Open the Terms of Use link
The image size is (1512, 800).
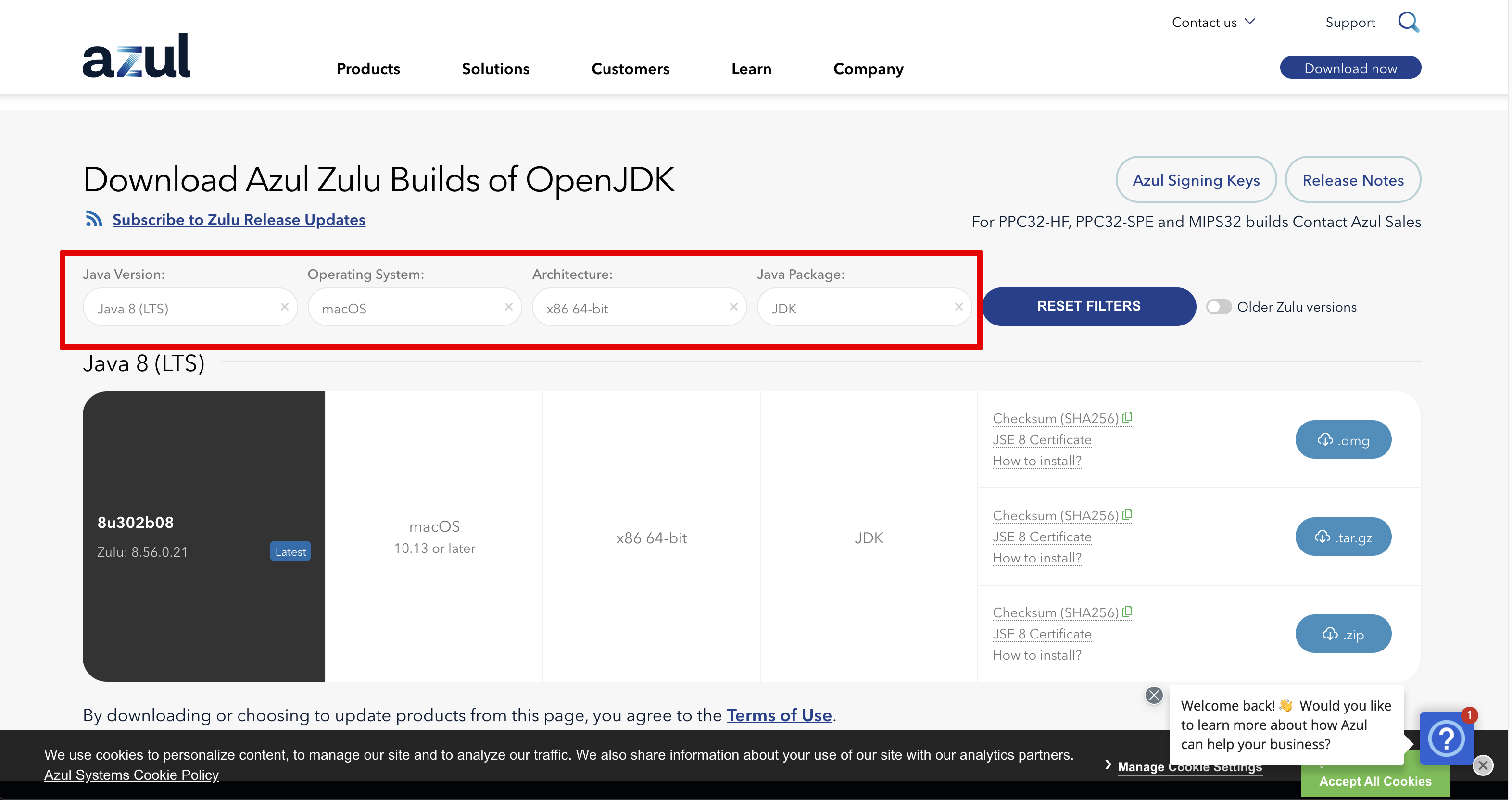pos(779,715)
